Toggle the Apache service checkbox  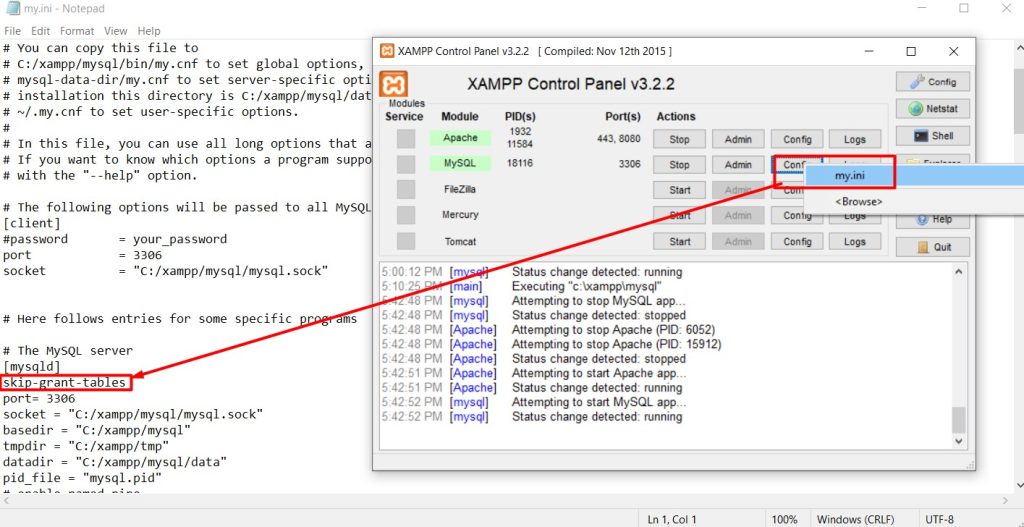click(405, 139)
